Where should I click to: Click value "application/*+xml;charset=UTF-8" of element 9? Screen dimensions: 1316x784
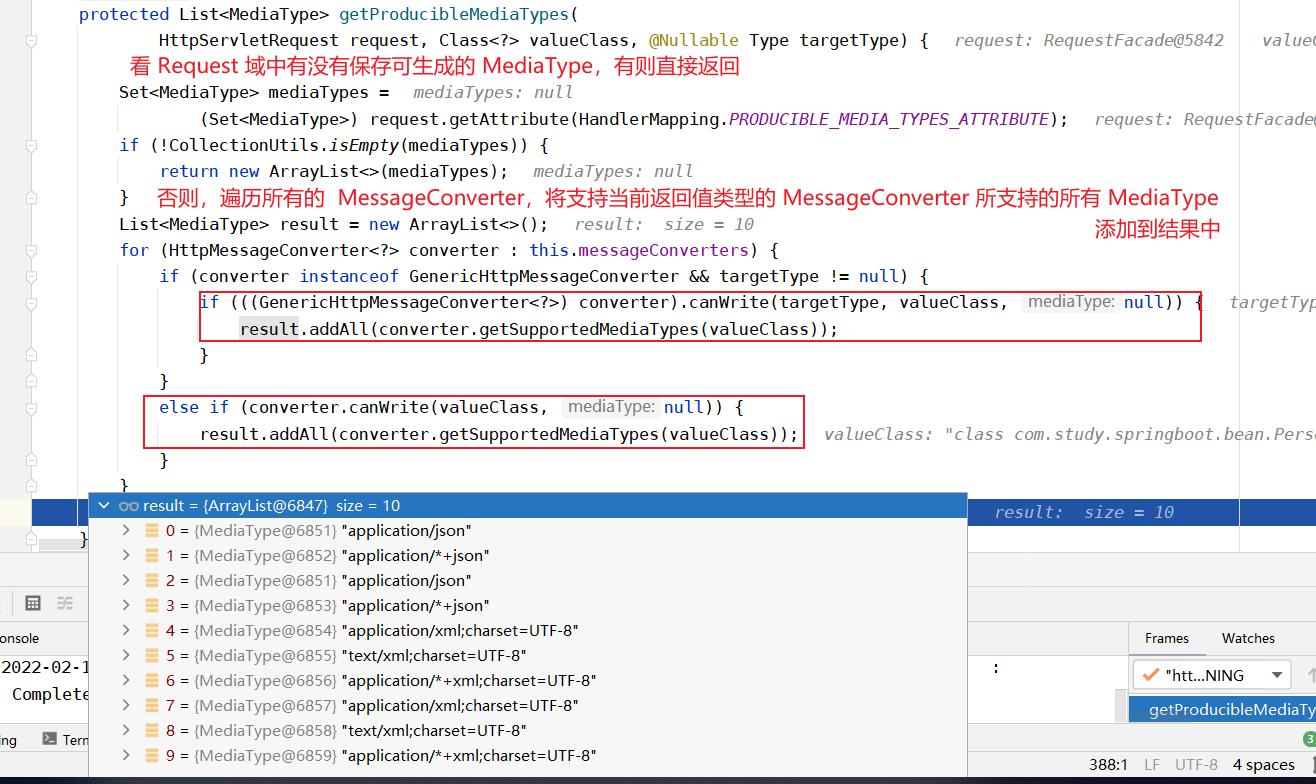coord(469,756)
